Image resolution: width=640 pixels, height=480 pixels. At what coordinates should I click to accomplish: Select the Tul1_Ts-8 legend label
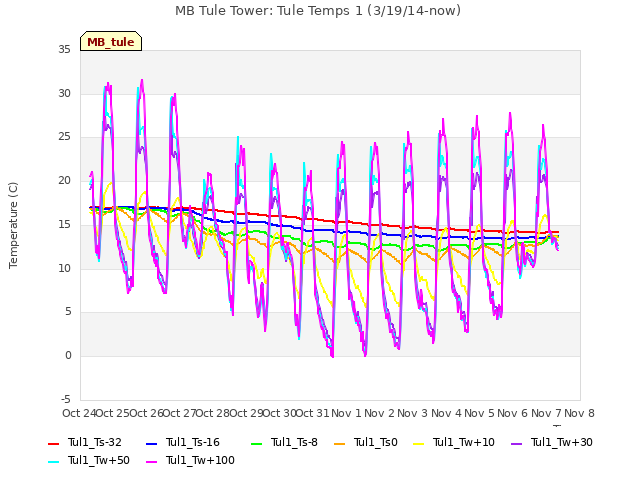(x=294, y=442)
